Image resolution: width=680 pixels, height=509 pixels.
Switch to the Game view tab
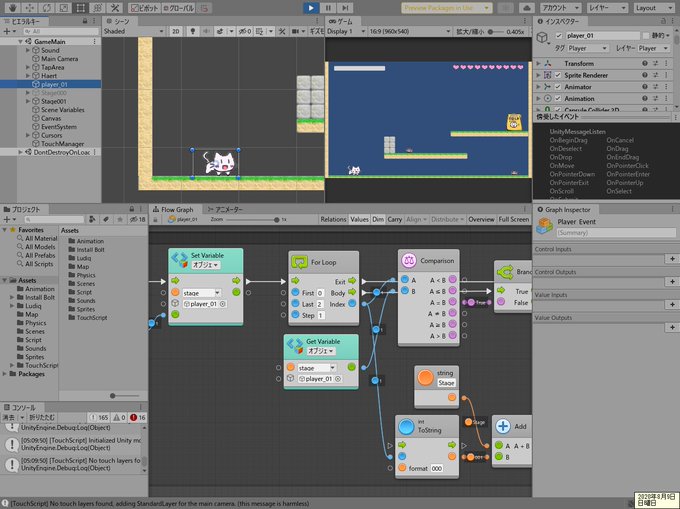341,21
